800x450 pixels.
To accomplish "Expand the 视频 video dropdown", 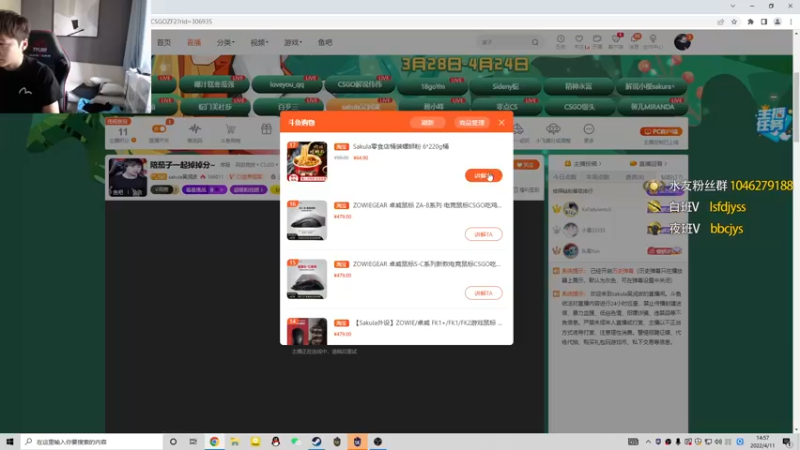I will click(259, 42).
